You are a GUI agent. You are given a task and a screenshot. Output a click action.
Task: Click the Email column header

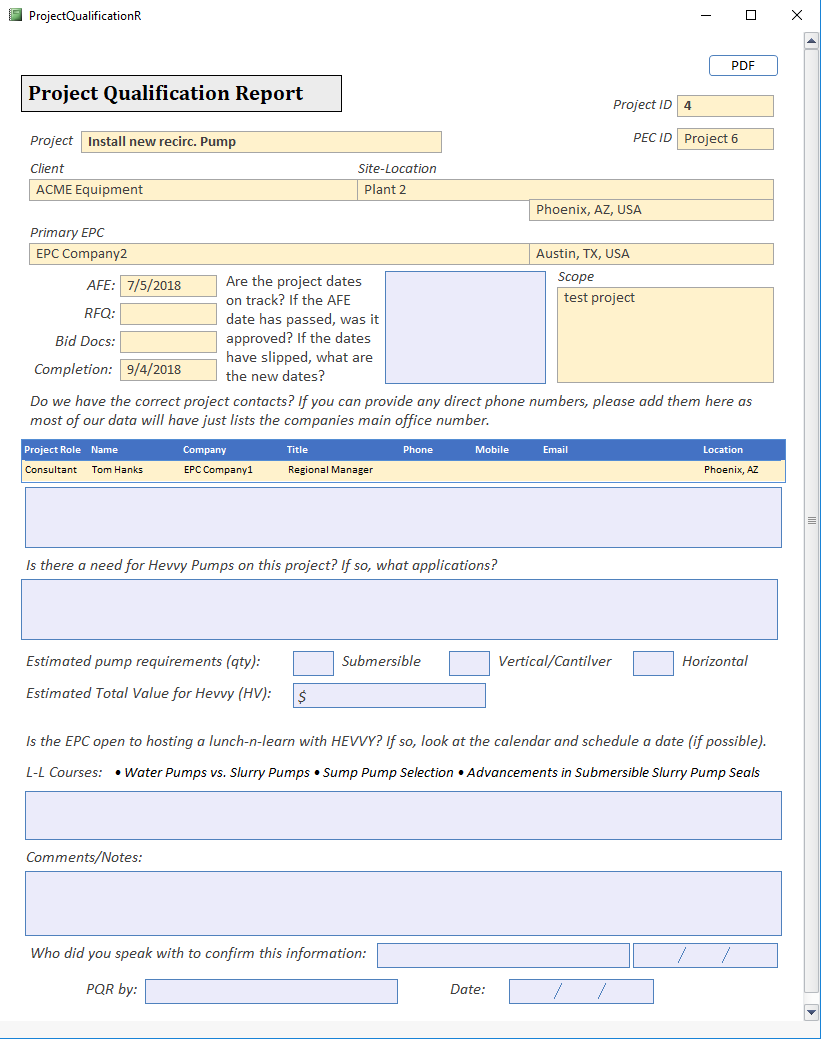click(555, 450)
